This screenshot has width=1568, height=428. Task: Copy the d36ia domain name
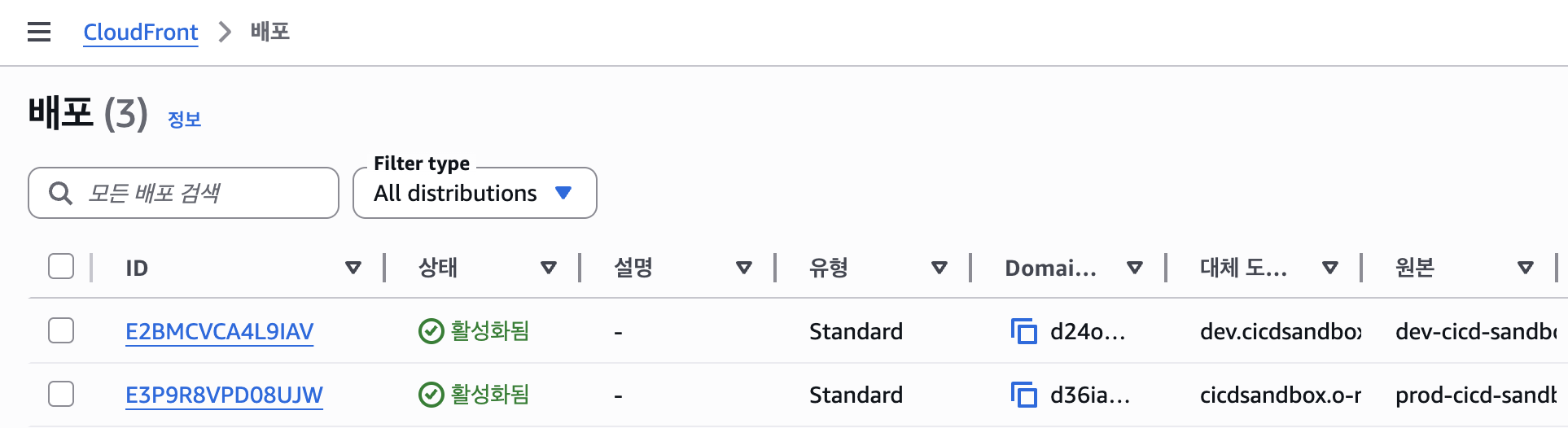pos(1023,395)
